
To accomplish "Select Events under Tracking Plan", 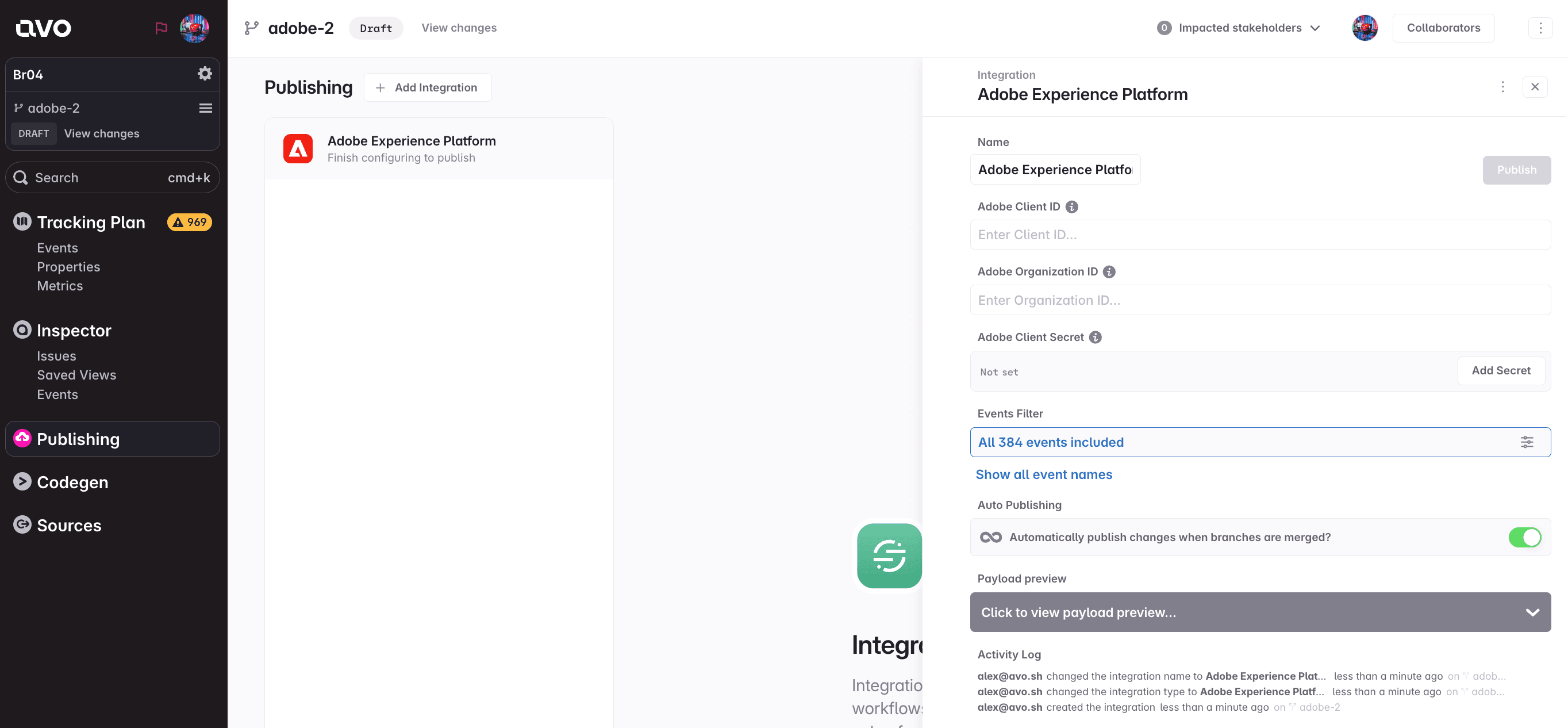I will (57, 247).
